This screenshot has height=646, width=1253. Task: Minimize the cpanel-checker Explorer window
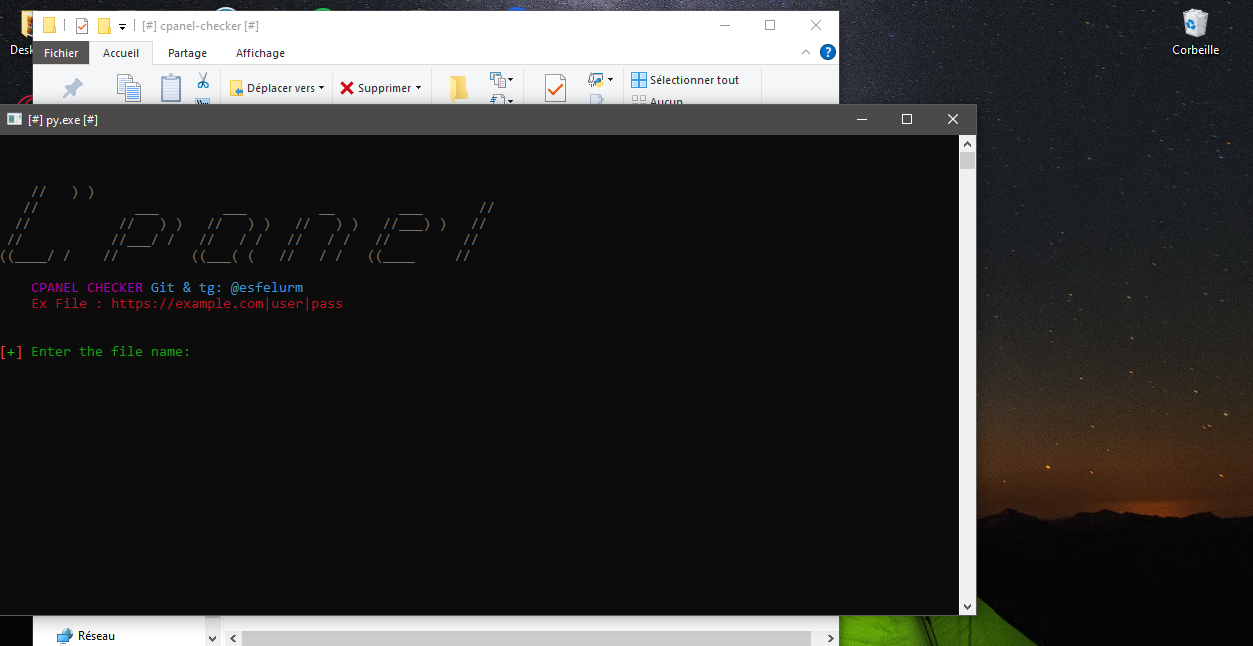click(x=724, y=26)
